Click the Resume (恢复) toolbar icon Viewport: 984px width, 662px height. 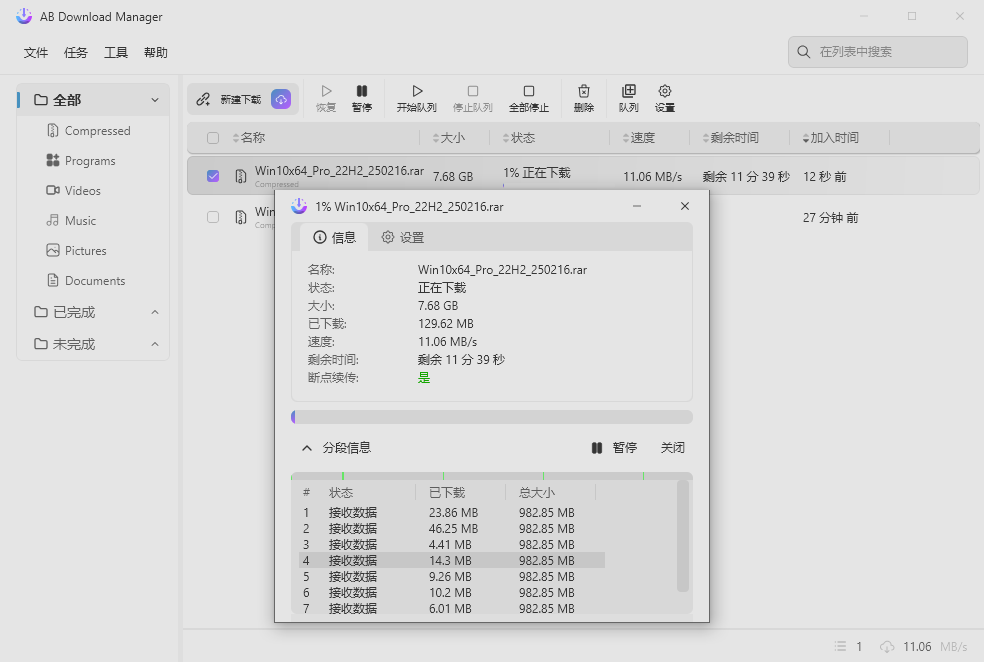coord(326,91)
